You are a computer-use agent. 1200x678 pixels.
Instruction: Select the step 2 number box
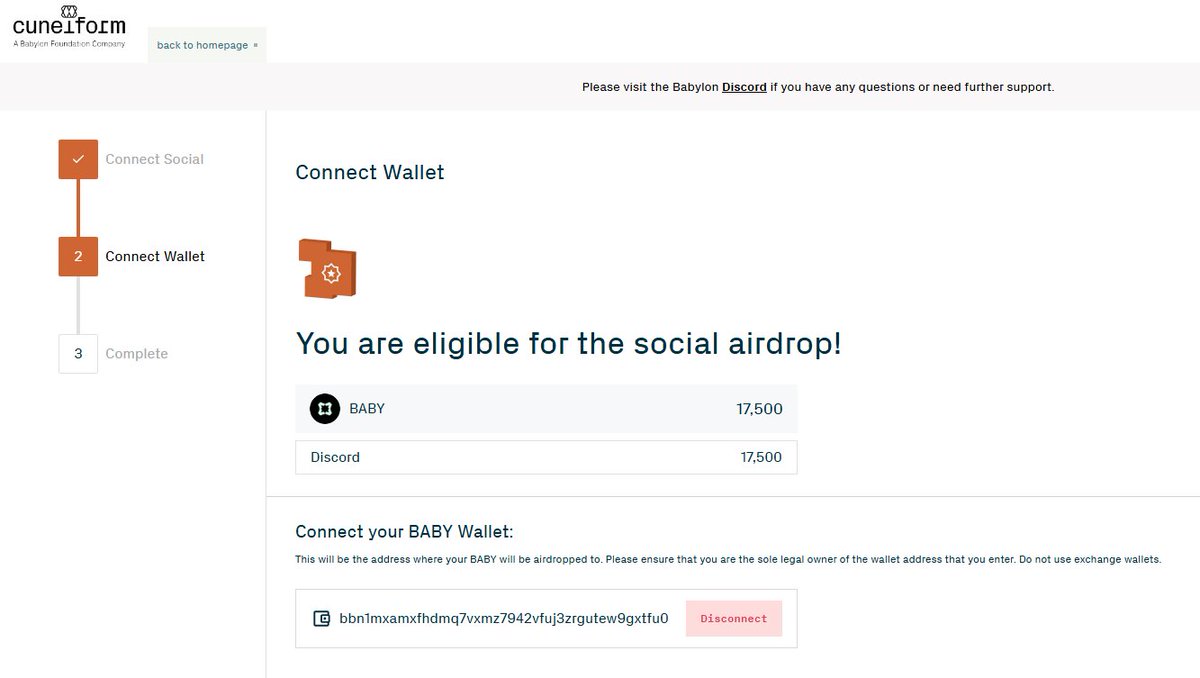coord(78,256)
